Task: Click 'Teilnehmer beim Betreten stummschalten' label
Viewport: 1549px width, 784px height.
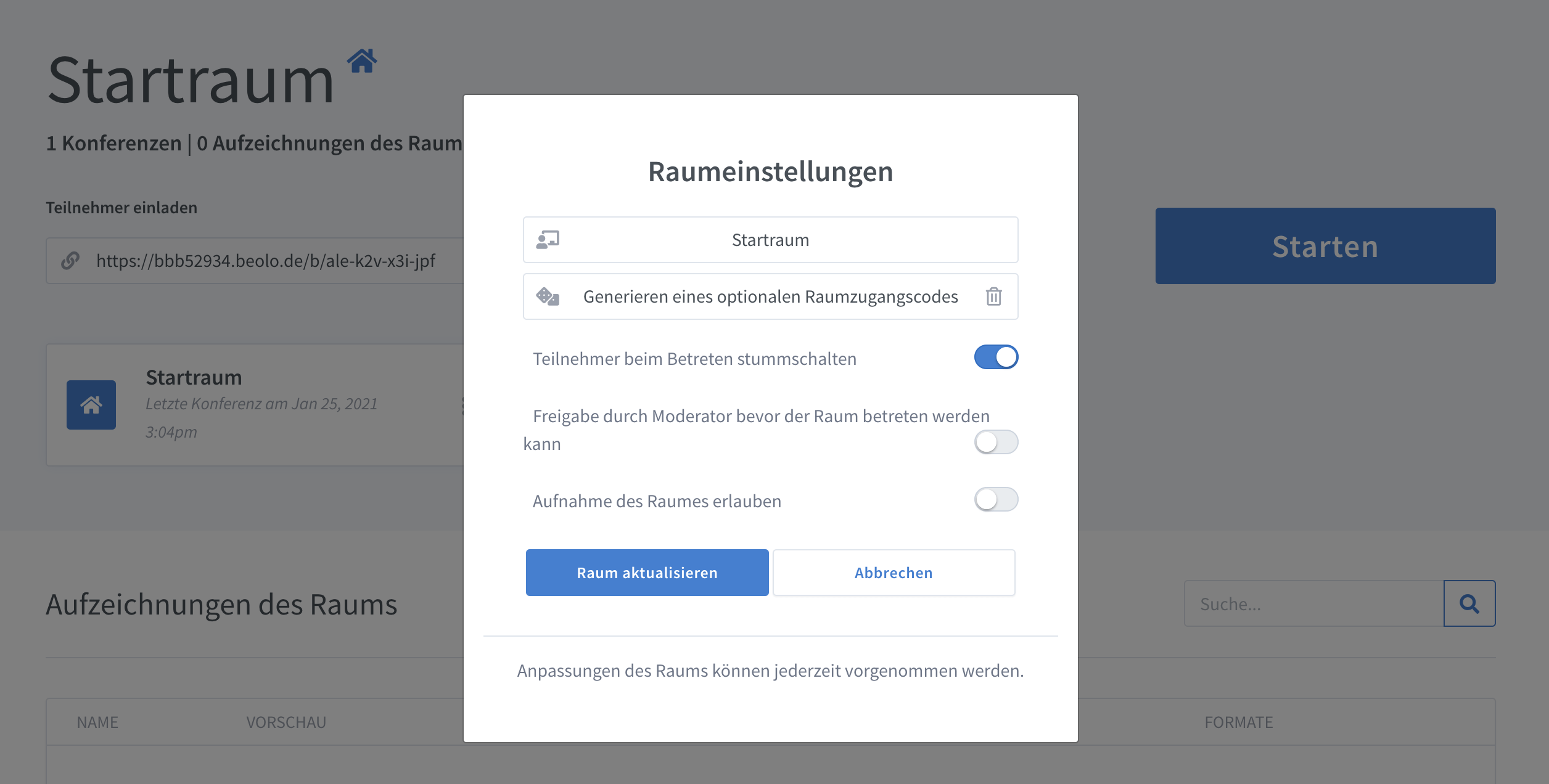Action: pyautogui.click(x=694, y=359)
